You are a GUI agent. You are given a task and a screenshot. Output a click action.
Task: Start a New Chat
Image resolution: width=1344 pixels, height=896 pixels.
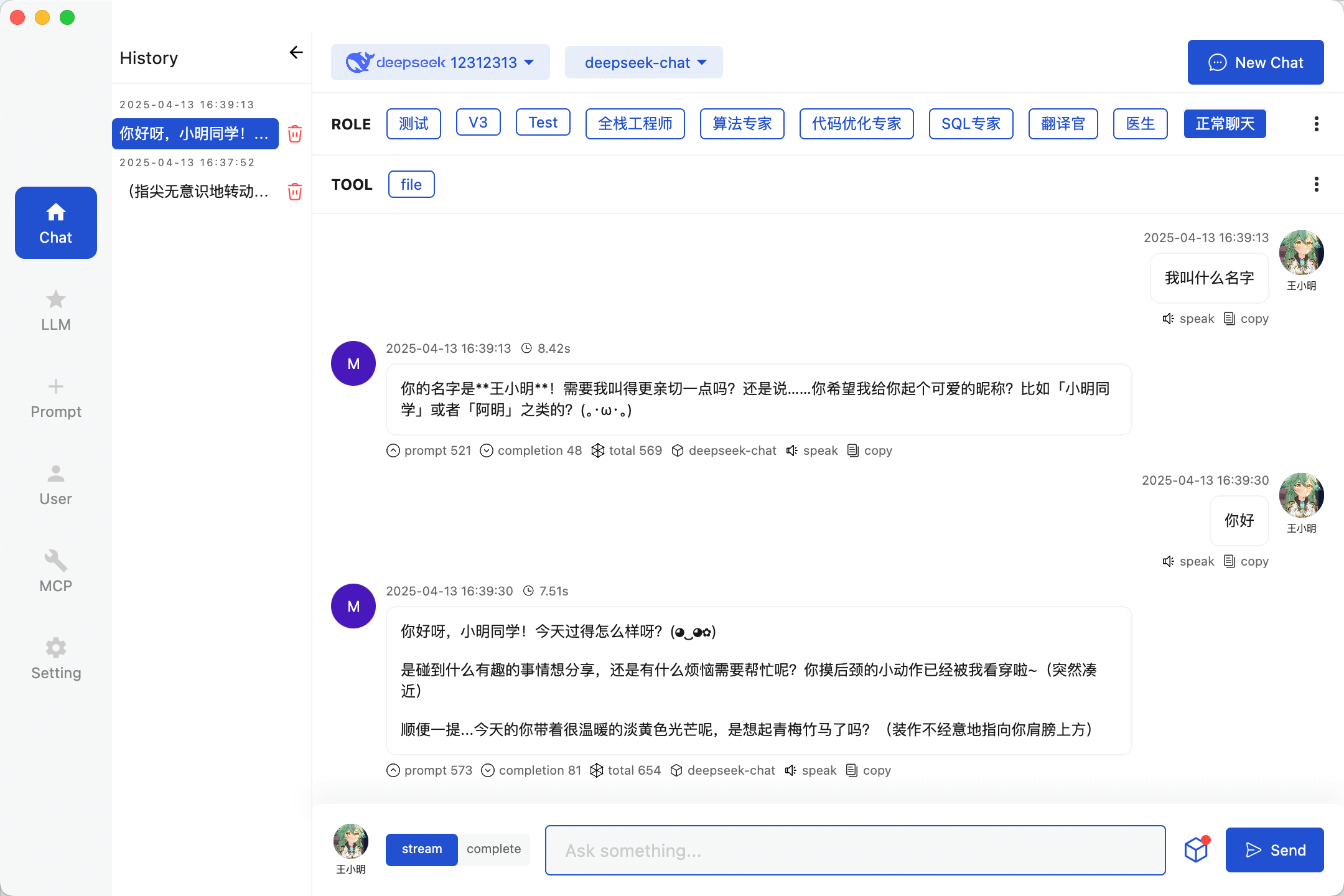1255,62
